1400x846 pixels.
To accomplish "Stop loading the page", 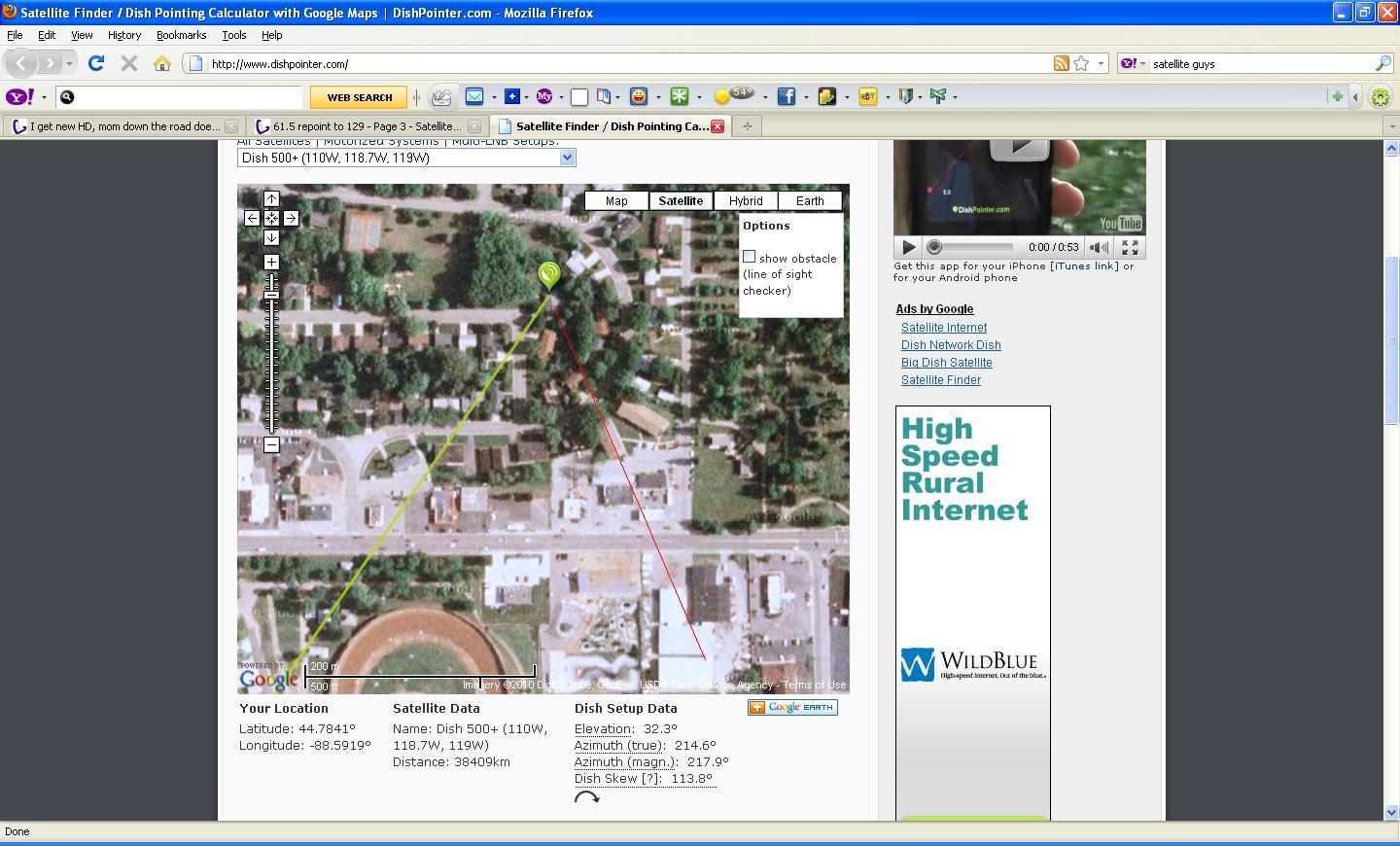I will point(128,63).
